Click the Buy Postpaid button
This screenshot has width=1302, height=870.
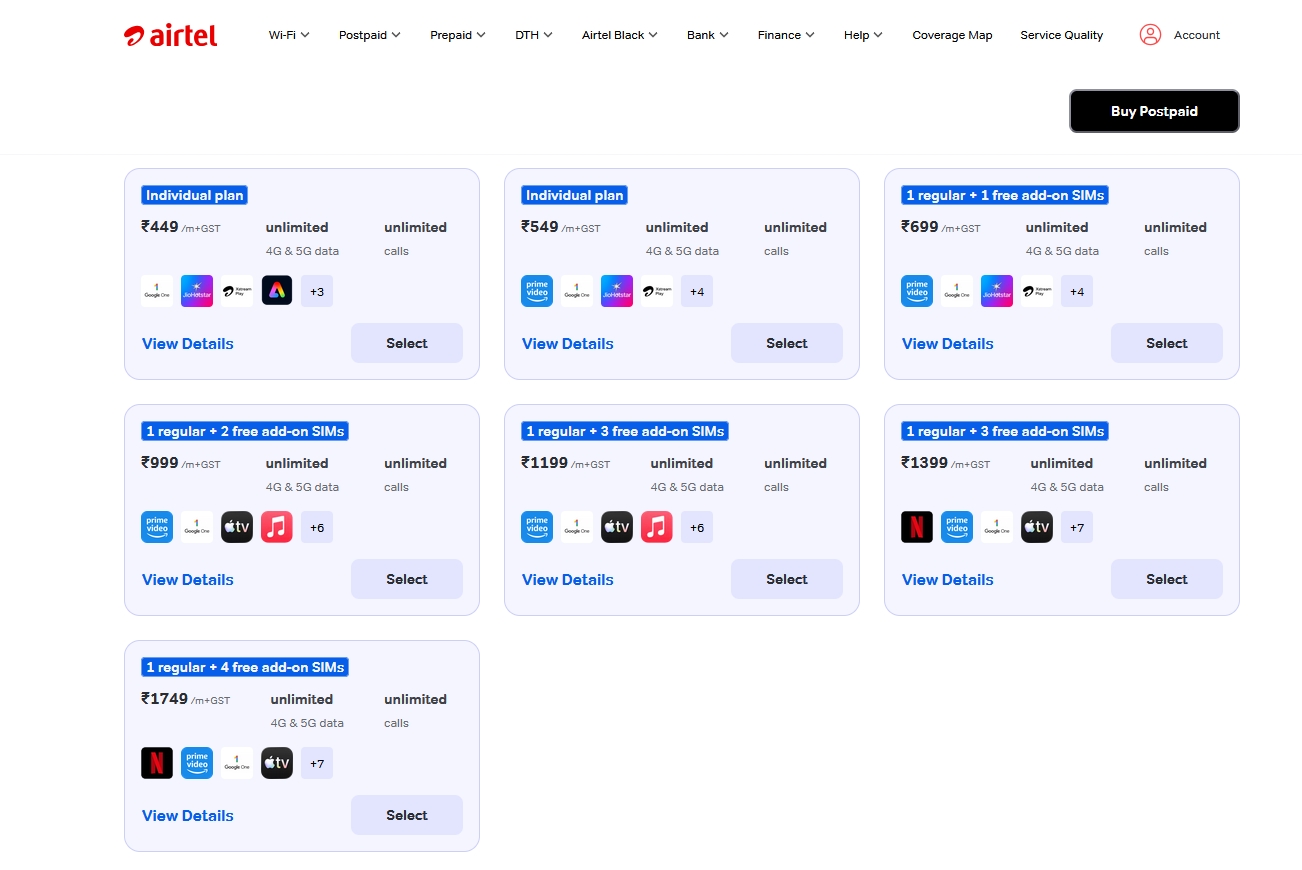tap(1154, 111)
